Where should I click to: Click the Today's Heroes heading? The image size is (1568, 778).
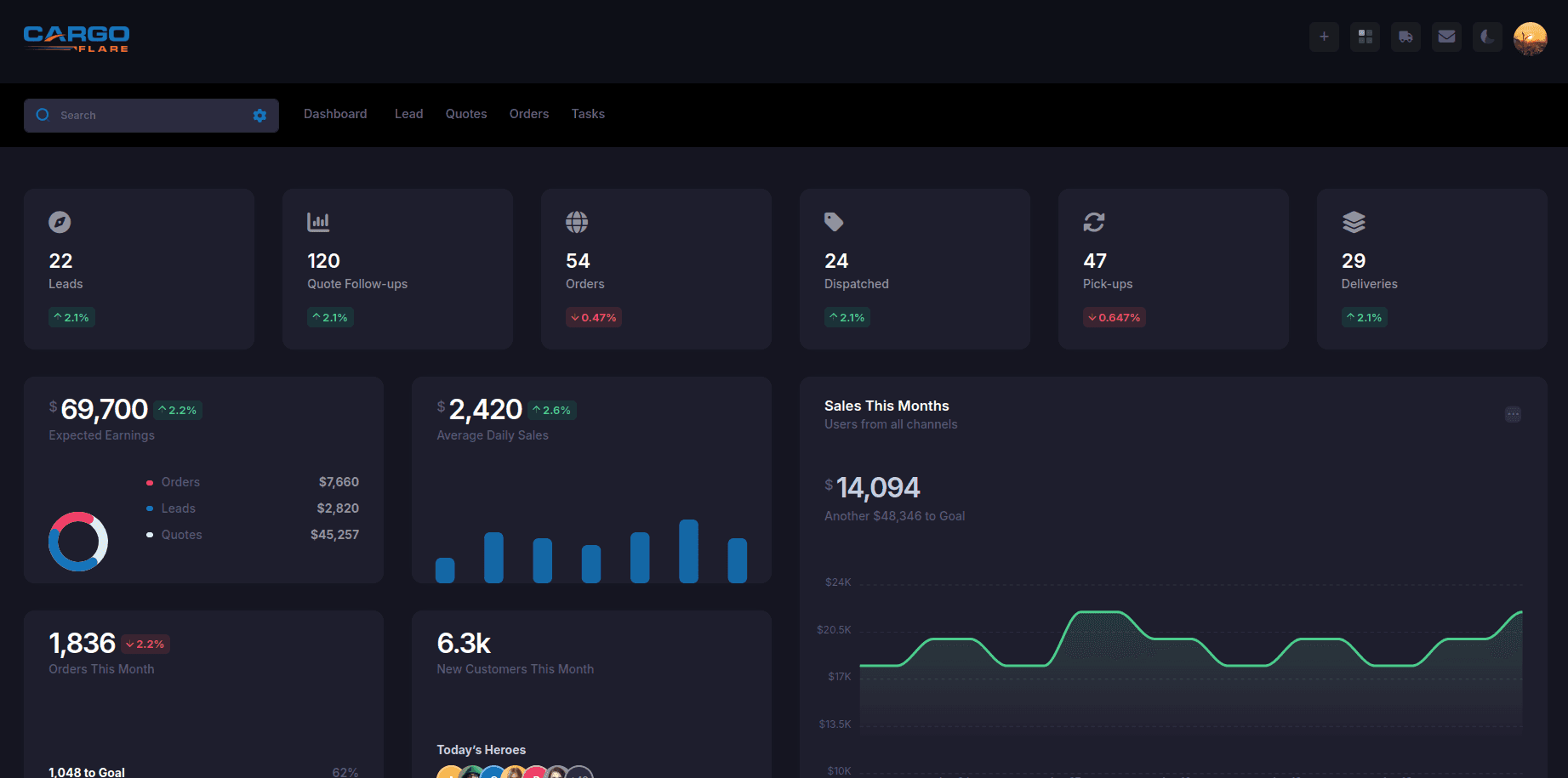coord(481,750)
